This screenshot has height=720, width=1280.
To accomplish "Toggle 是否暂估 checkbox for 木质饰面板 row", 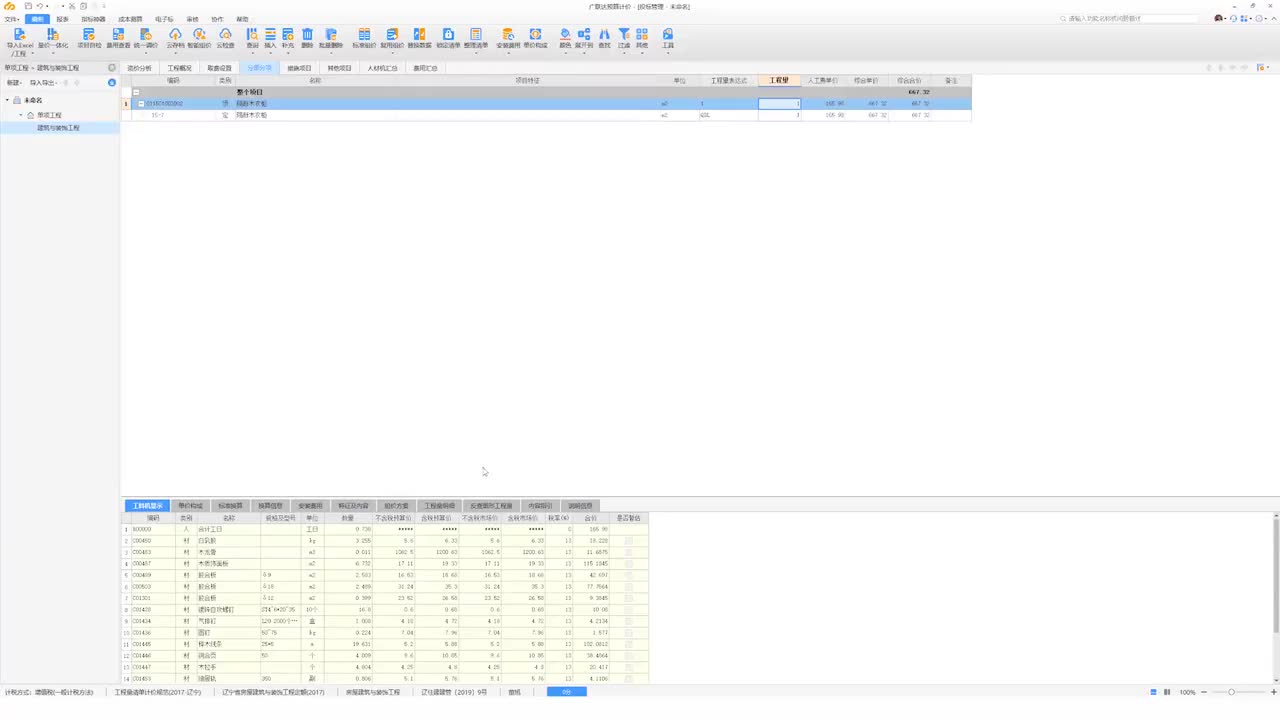I will tap(629, 564).
